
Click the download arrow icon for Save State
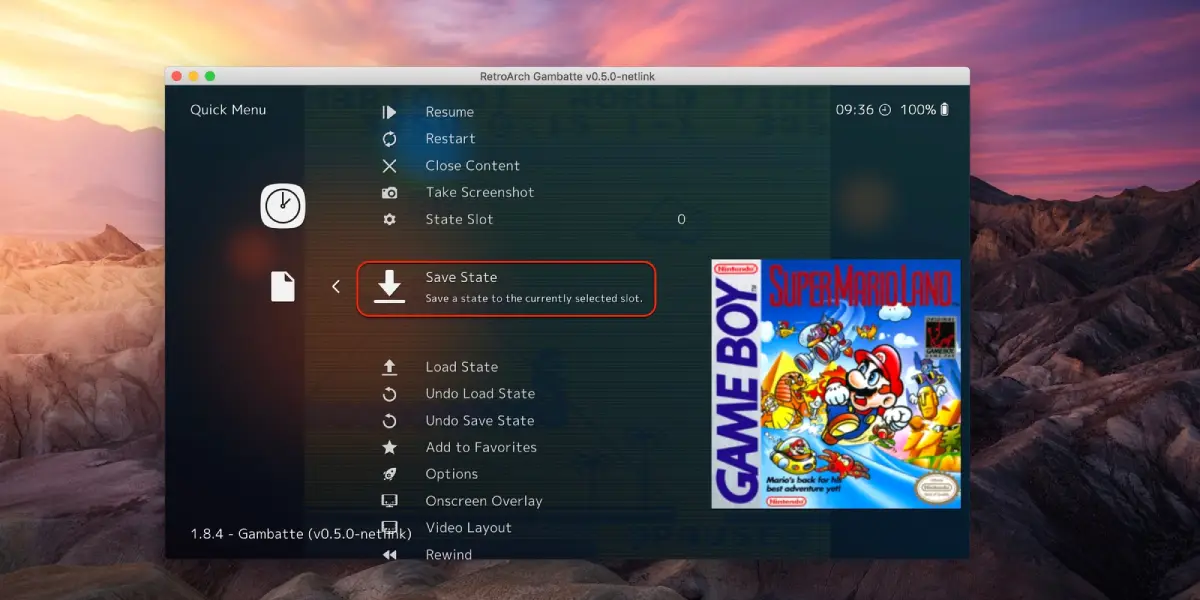pyautogui.click(x=389, y=286)
